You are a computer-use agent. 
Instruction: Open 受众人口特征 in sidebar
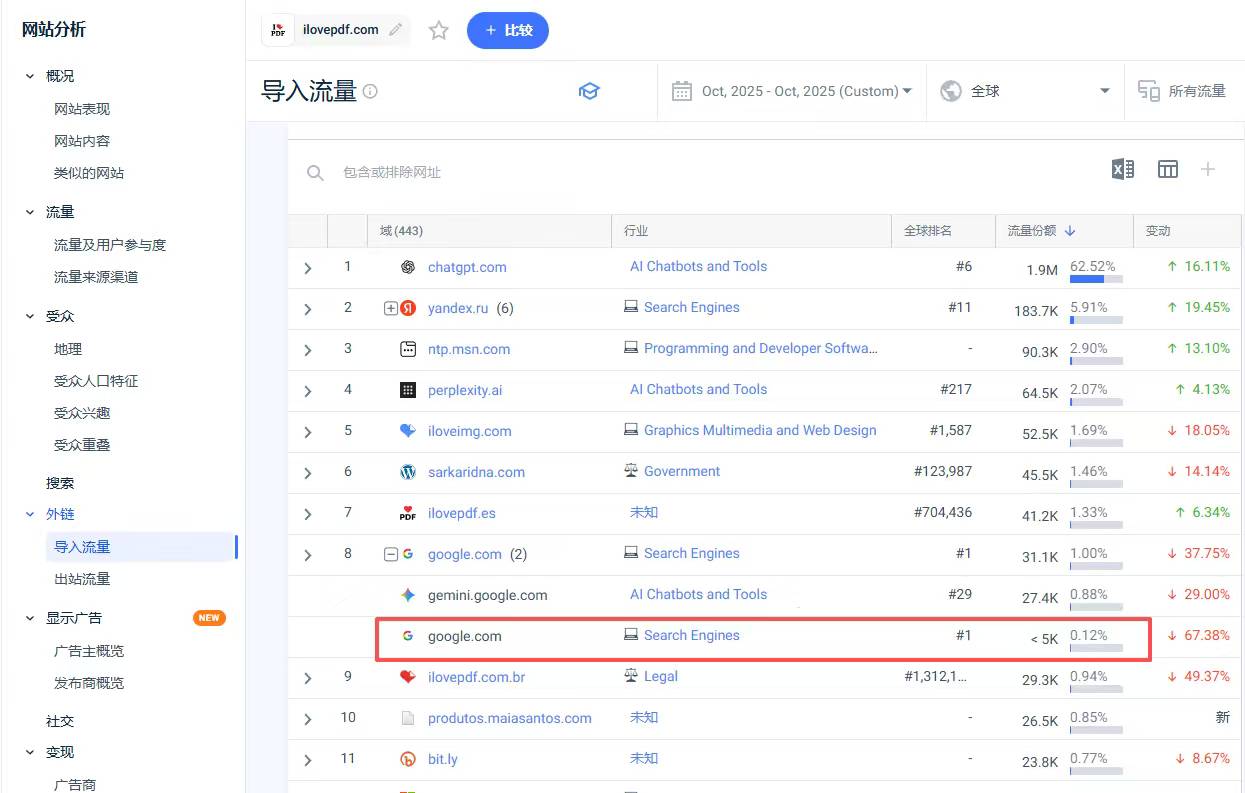tap(96, 381)
